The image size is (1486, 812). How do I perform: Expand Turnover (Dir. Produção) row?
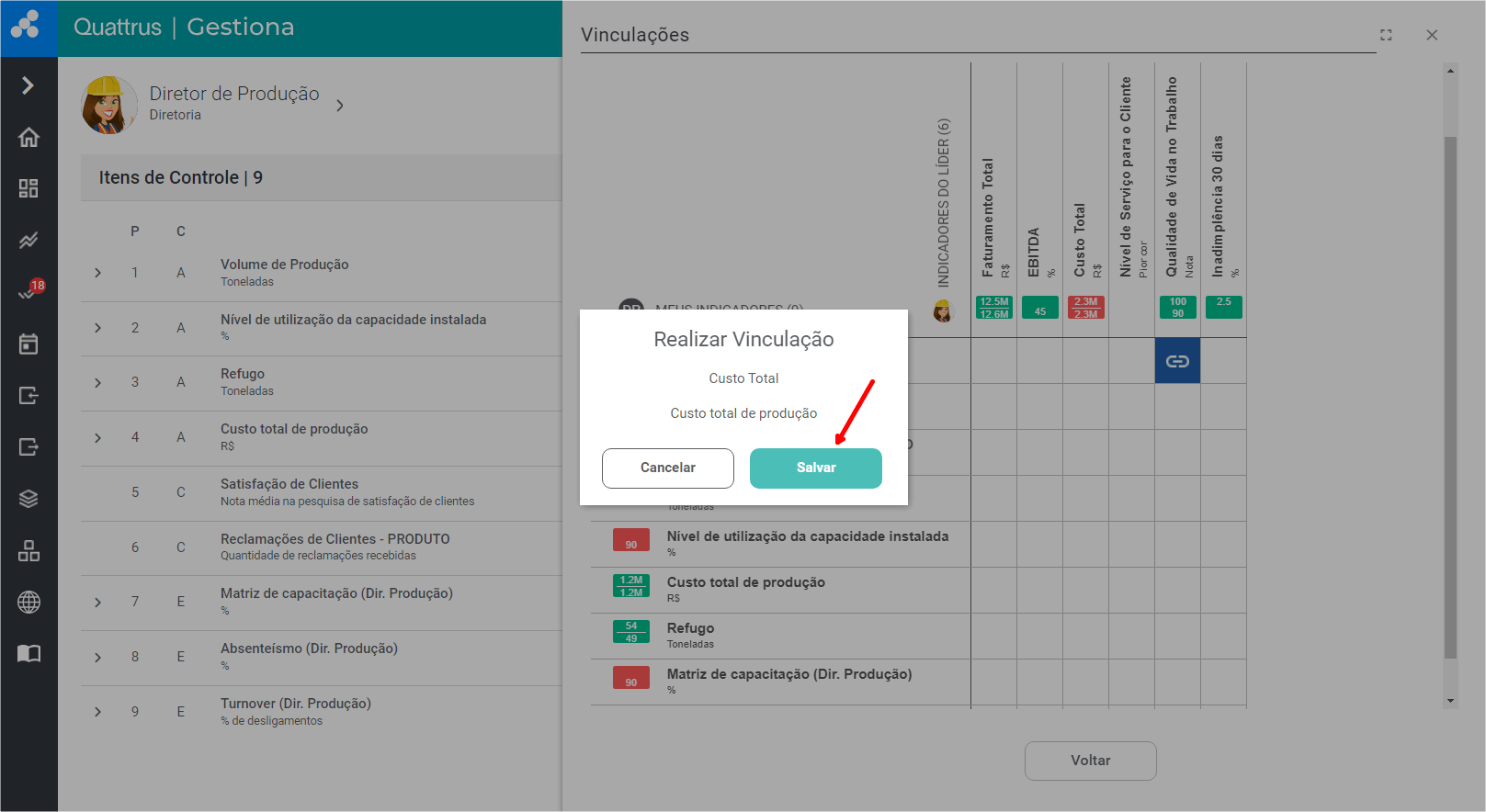[98, 712]
